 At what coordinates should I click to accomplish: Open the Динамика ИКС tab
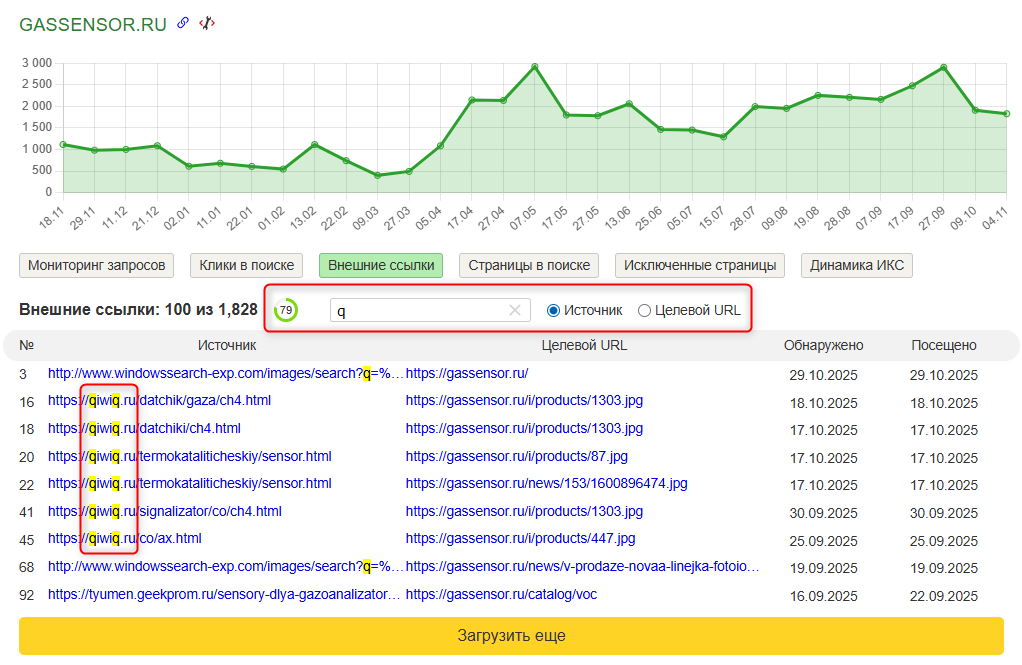pos(856,265)
